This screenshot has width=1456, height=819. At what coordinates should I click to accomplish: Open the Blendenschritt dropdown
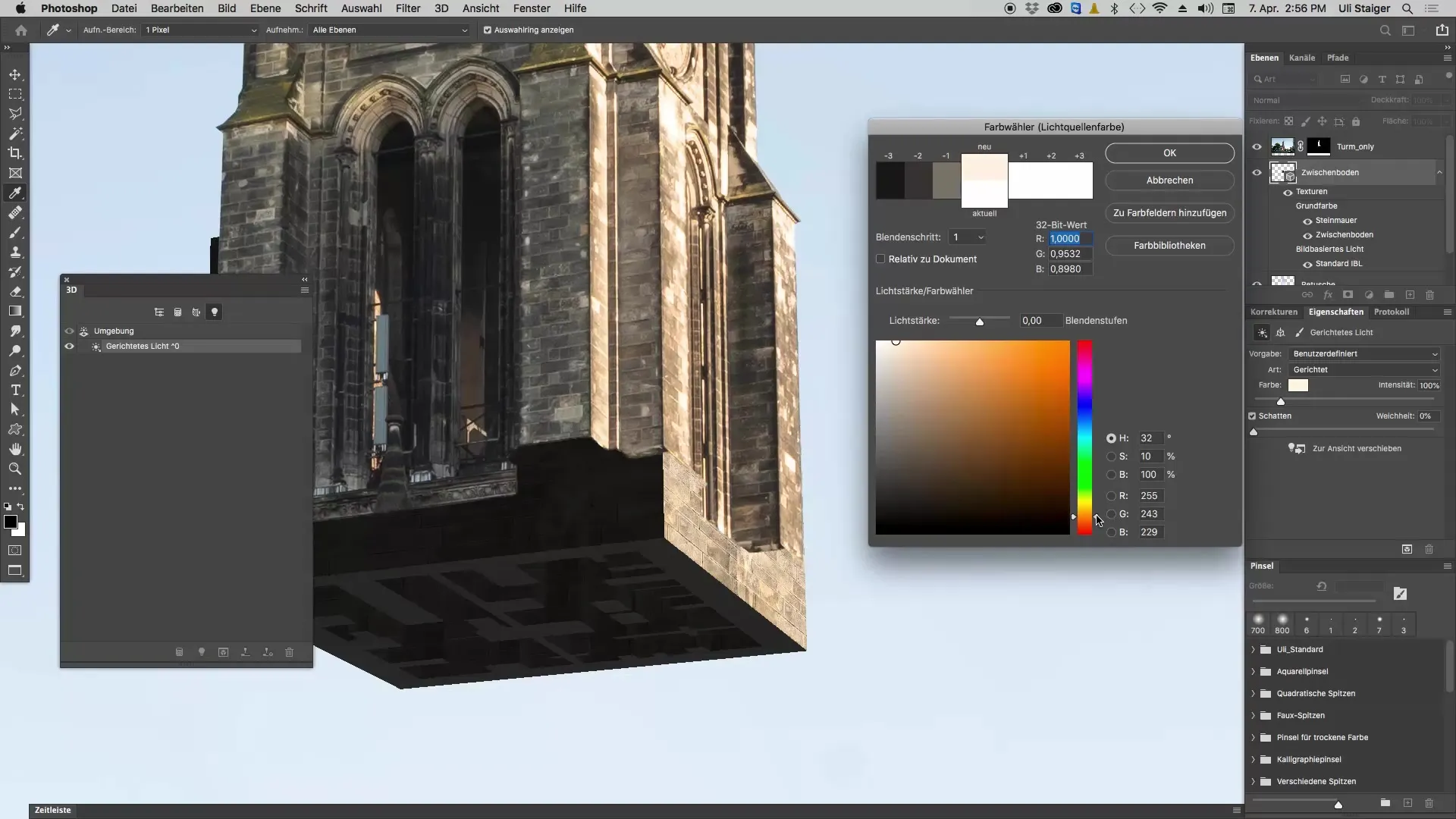tap(967, 237)
